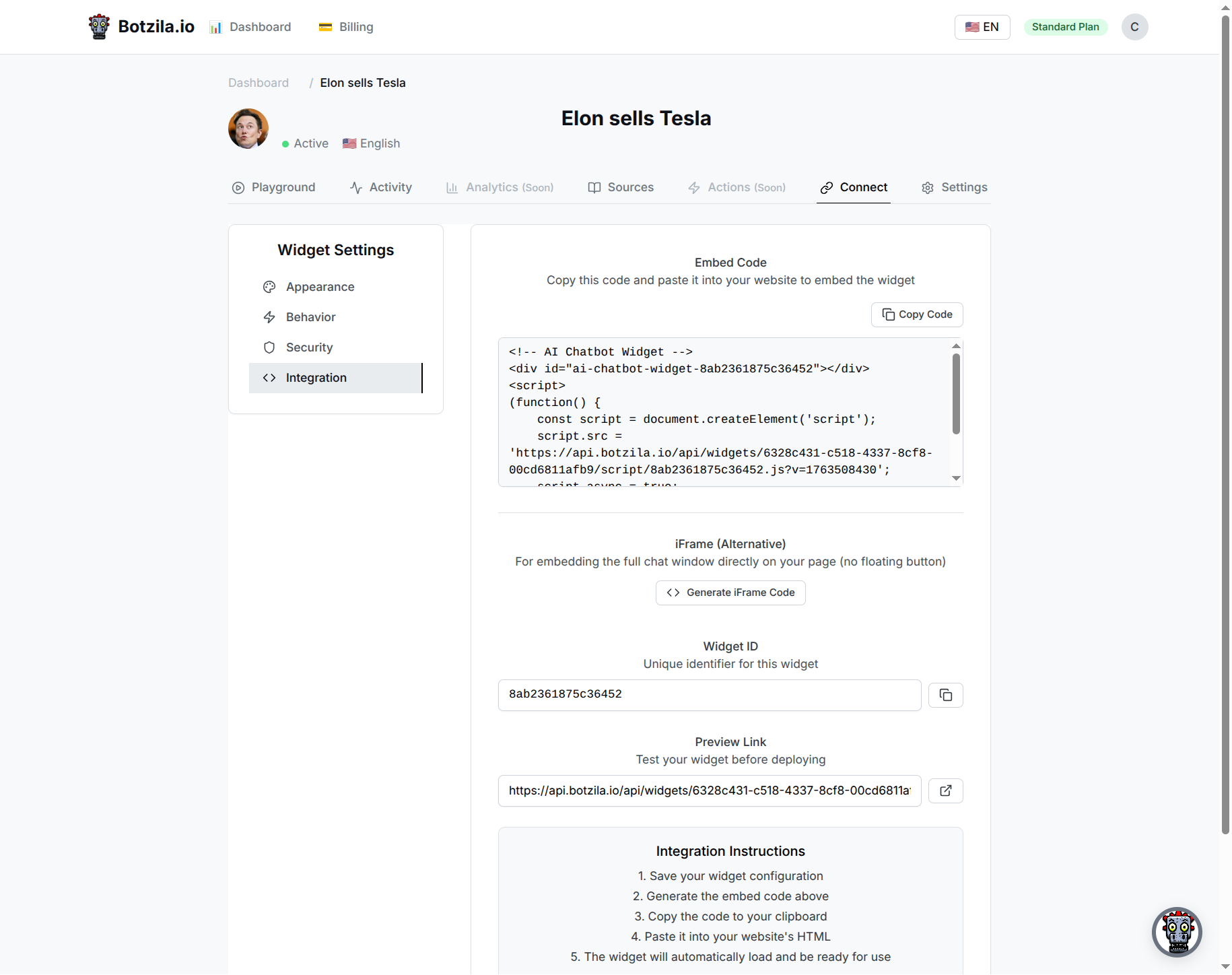This screenshot has height=975, width=1232.
Task: Open the preview link in new tab
Action: pos(946,791)
